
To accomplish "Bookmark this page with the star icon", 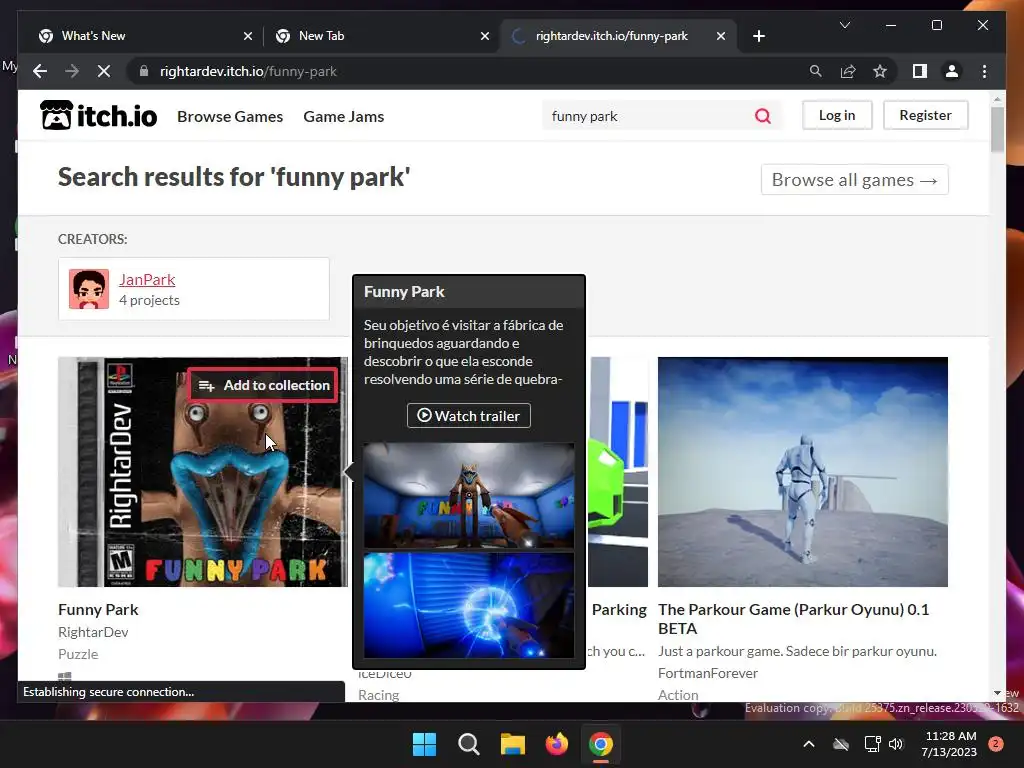I will tap(880, 71).
